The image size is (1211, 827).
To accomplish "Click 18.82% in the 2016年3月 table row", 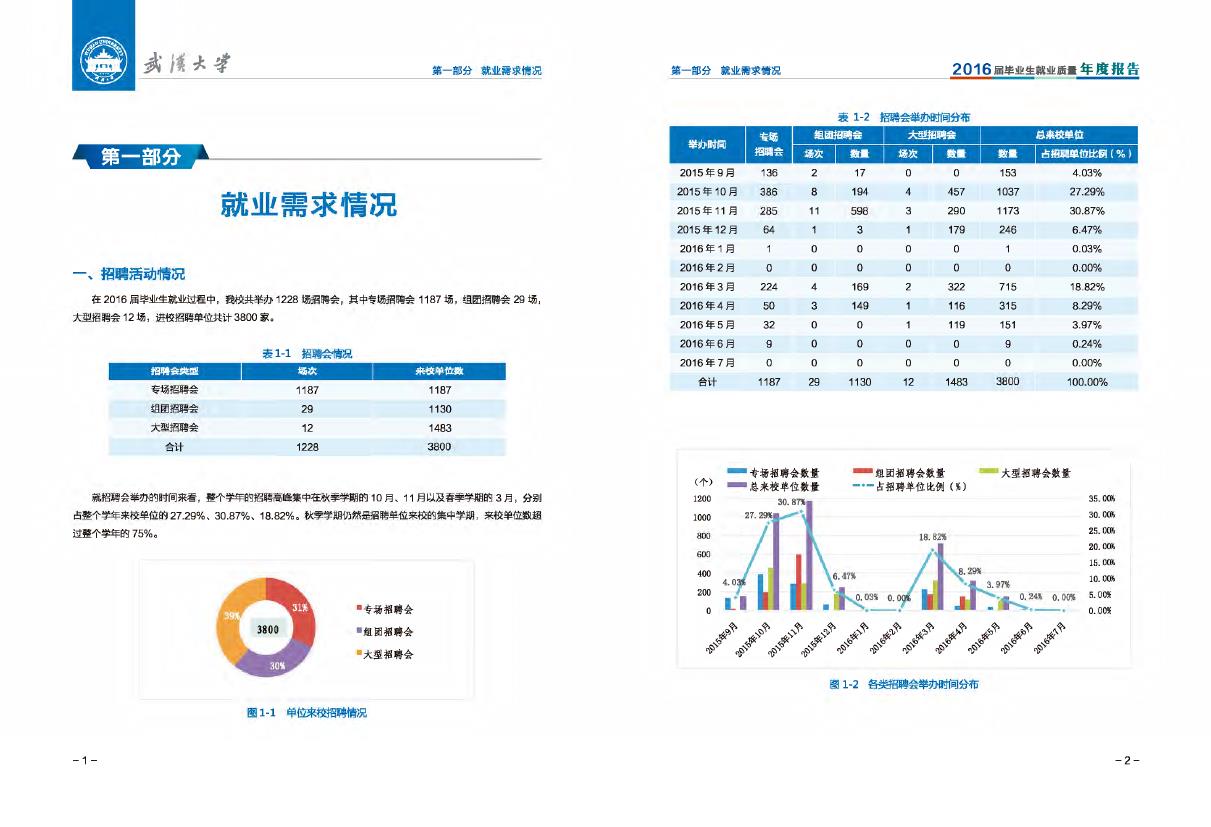I will pos(1085,286).
